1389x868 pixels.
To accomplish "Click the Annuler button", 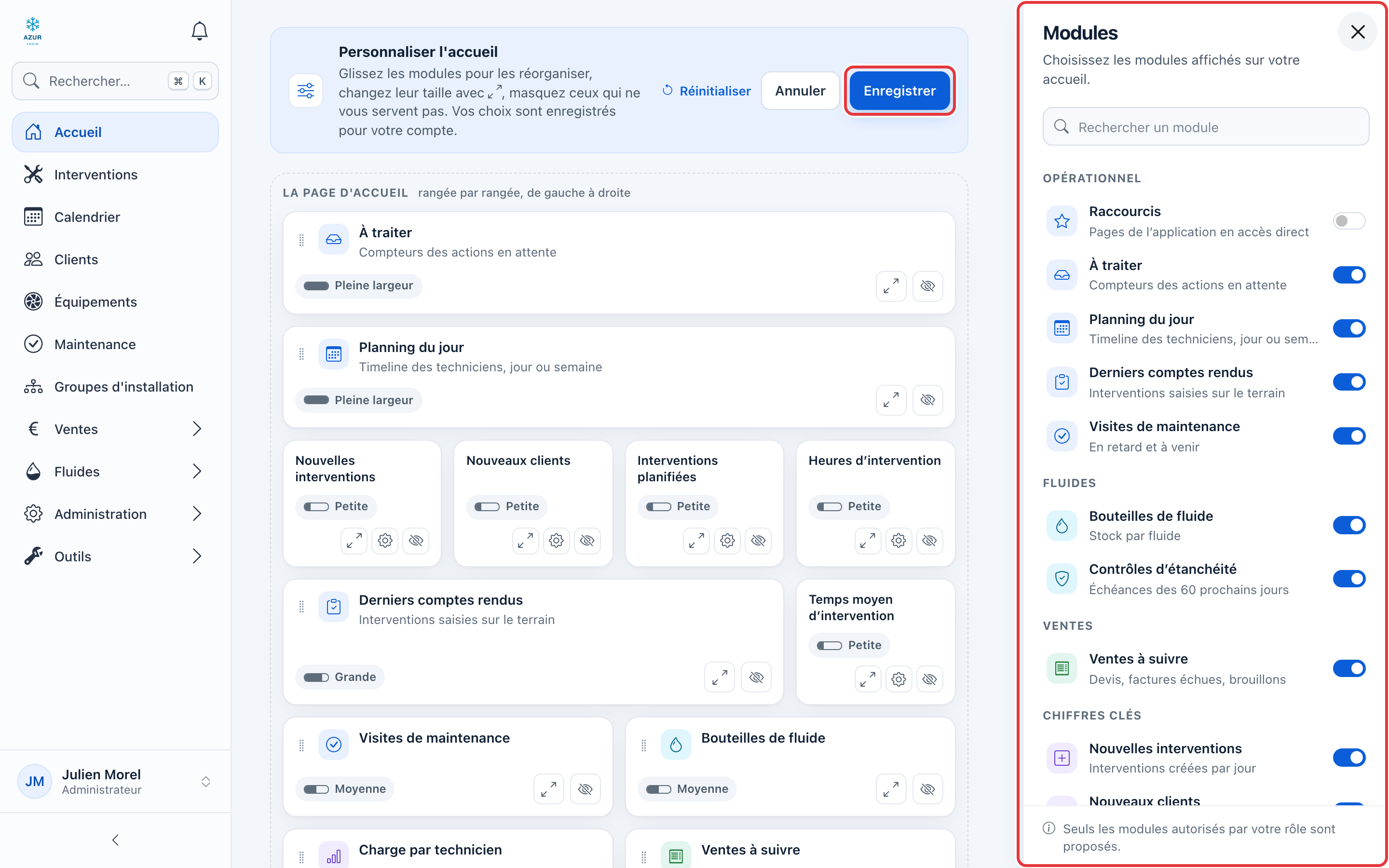I will coord(800,91).
